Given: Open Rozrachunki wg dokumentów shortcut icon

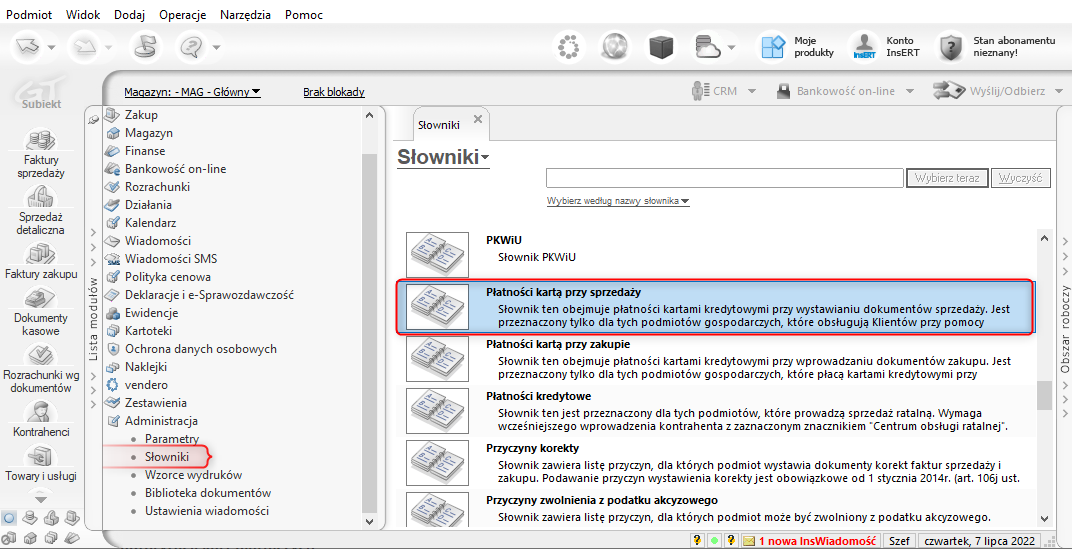Looking at the screenshot, I should [40, 356].
